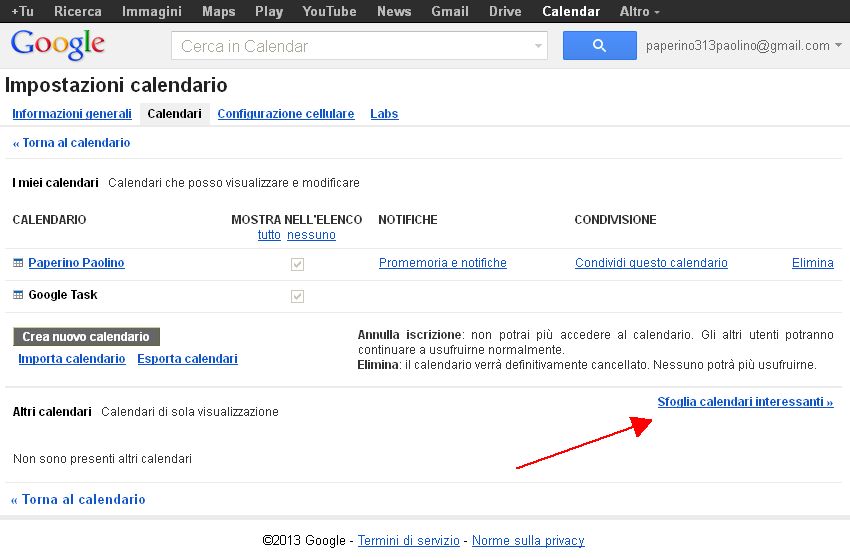The width and height of the screenshot is (850, 558).
Task: Click Crea nuovo calendario button
Action: pyautogui.click(x=86, y=337)
